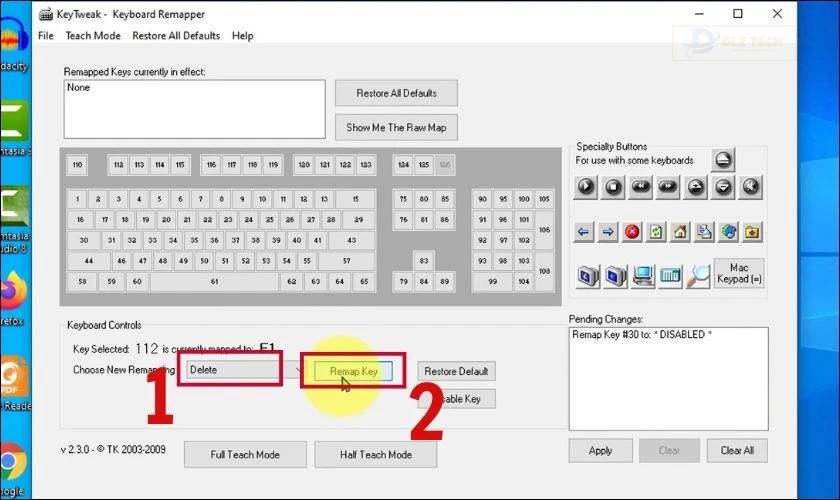Click the blue browser Back arrow button

(x=583, y=232)
